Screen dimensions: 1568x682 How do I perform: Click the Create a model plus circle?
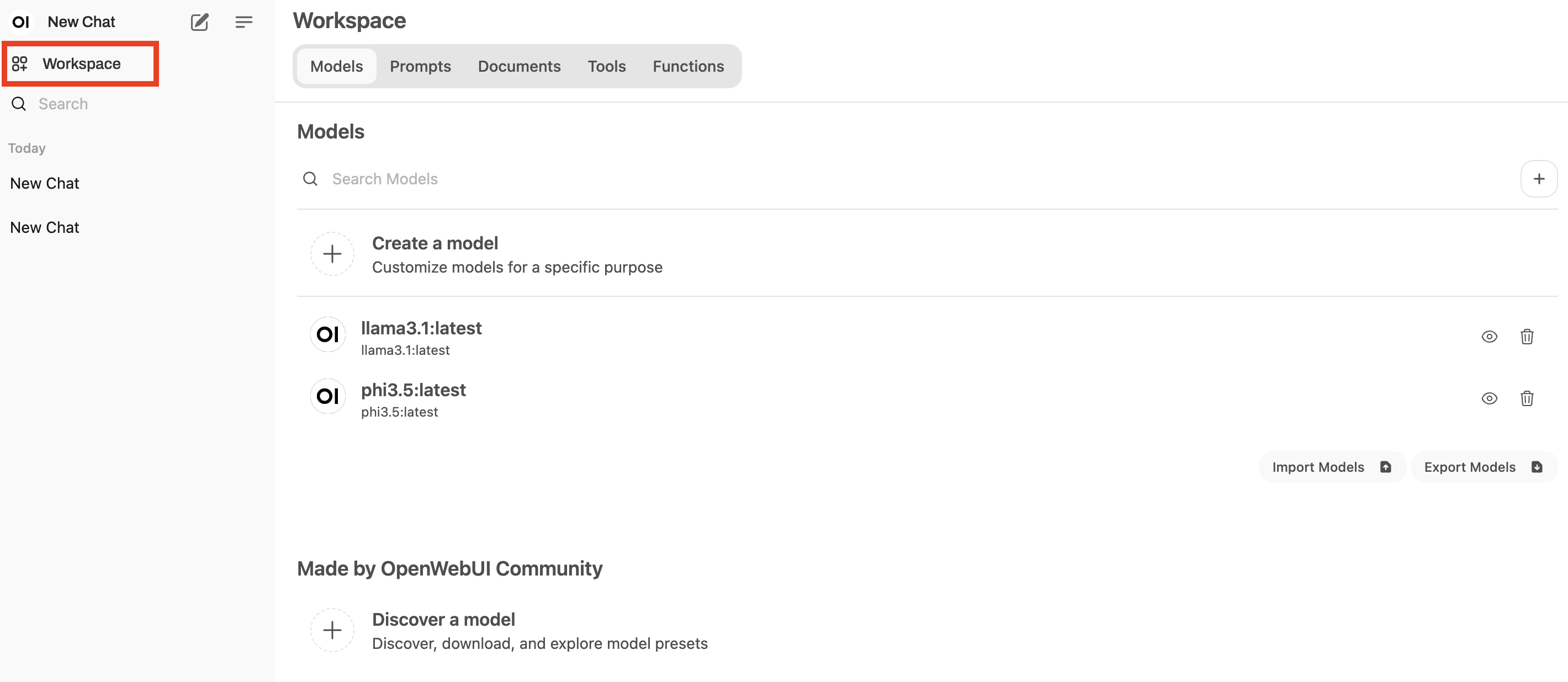(332, 254)
